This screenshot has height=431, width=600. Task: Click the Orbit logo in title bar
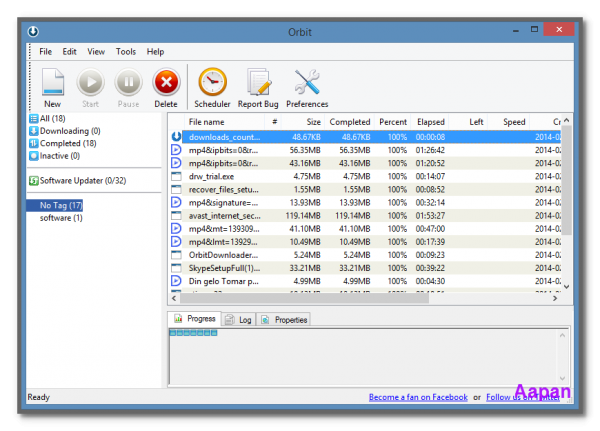tap(33, 31)
